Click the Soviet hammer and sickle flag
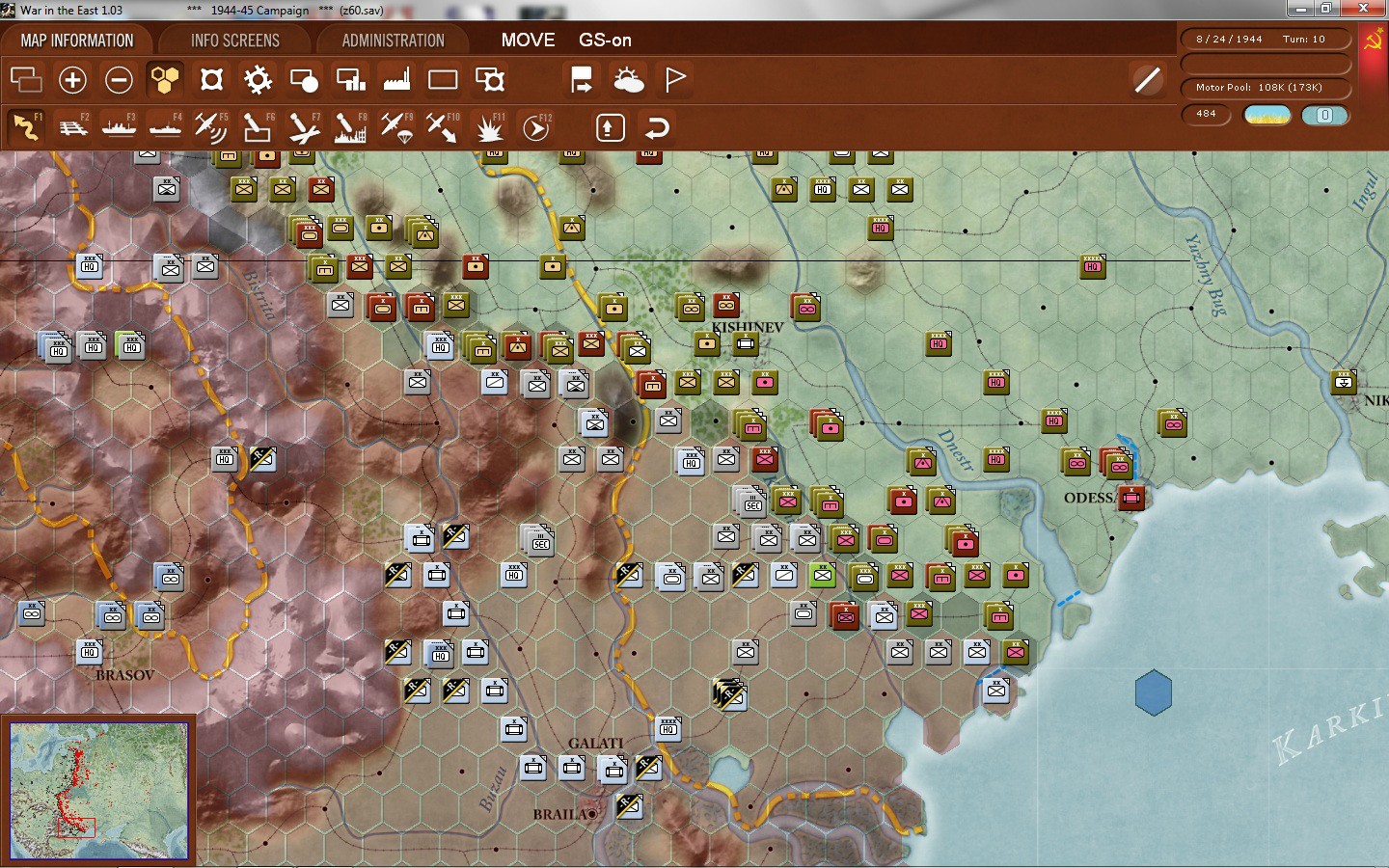The image size is (1389, 868). point(1372,41)
